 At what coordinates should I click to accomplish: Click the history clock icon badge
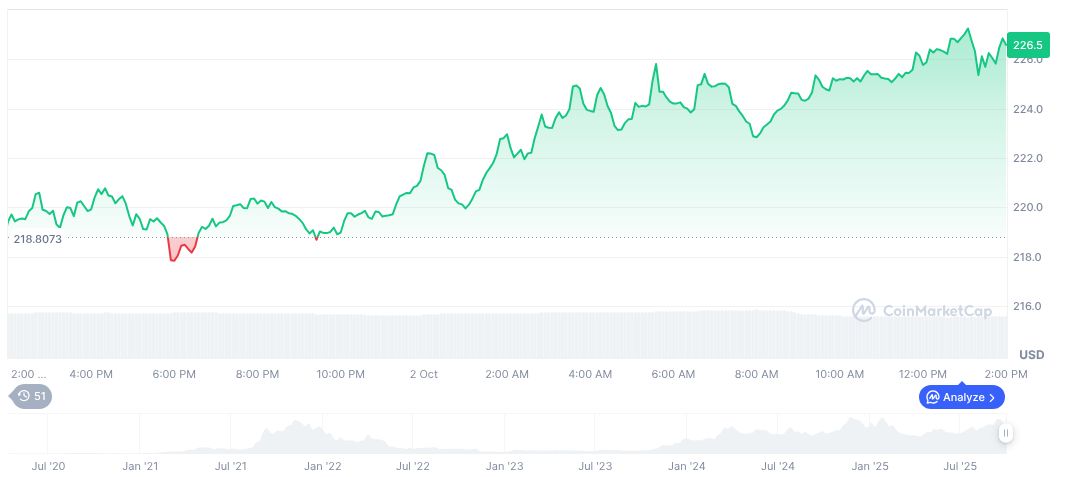tap(24, 396)
